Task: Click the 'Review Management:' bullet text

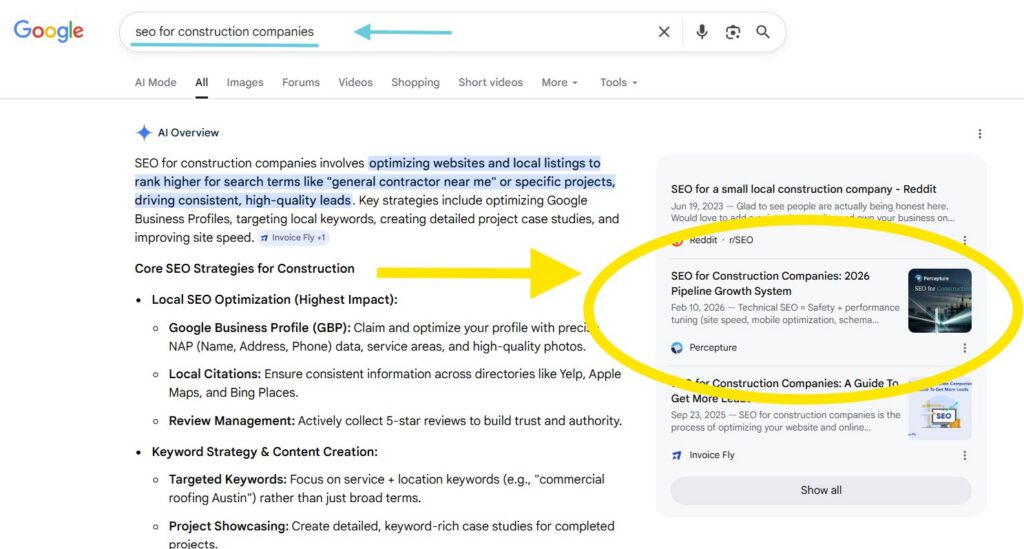Action: click(x=232, y=421)
